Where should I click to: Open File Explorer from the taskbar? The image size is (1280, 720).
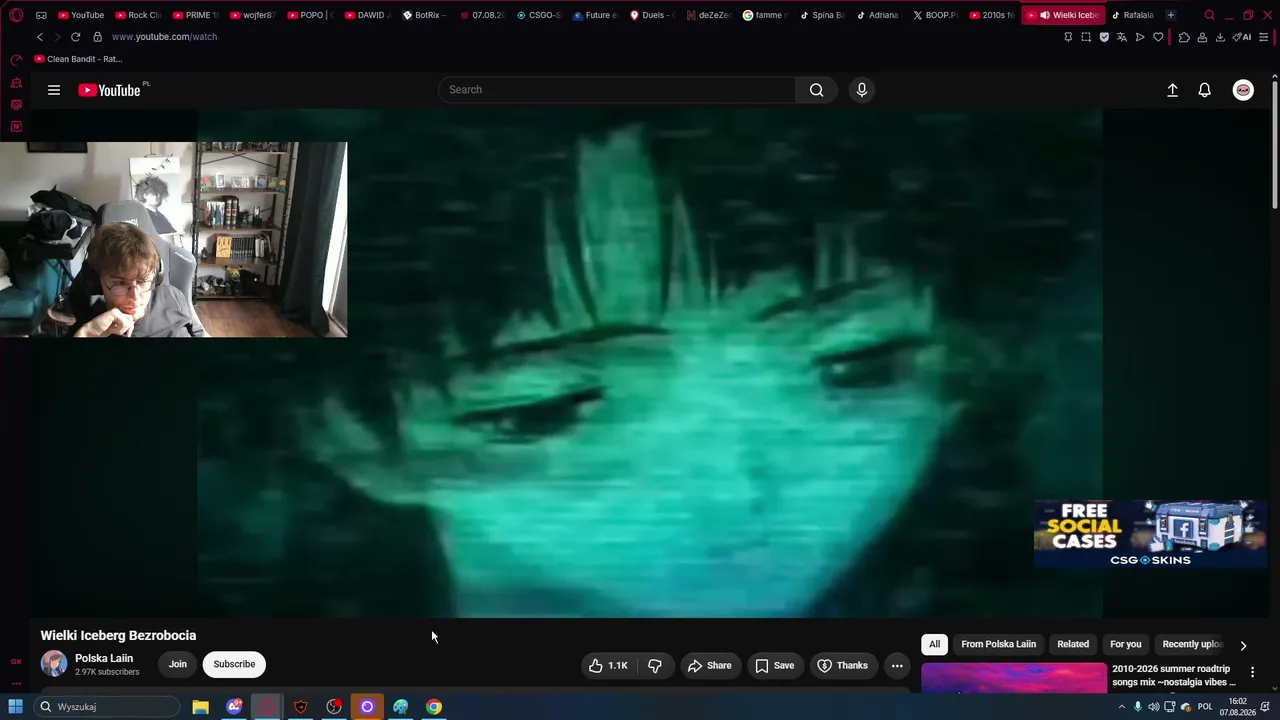[x=200, y=707]
